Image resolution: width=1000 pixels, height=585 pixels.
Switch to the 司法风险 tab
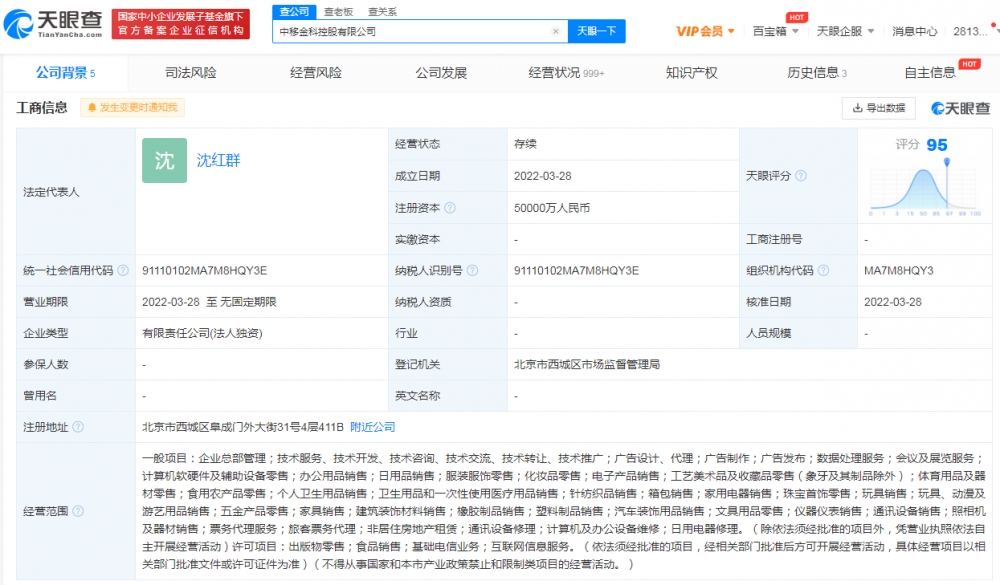pos(191,73)
